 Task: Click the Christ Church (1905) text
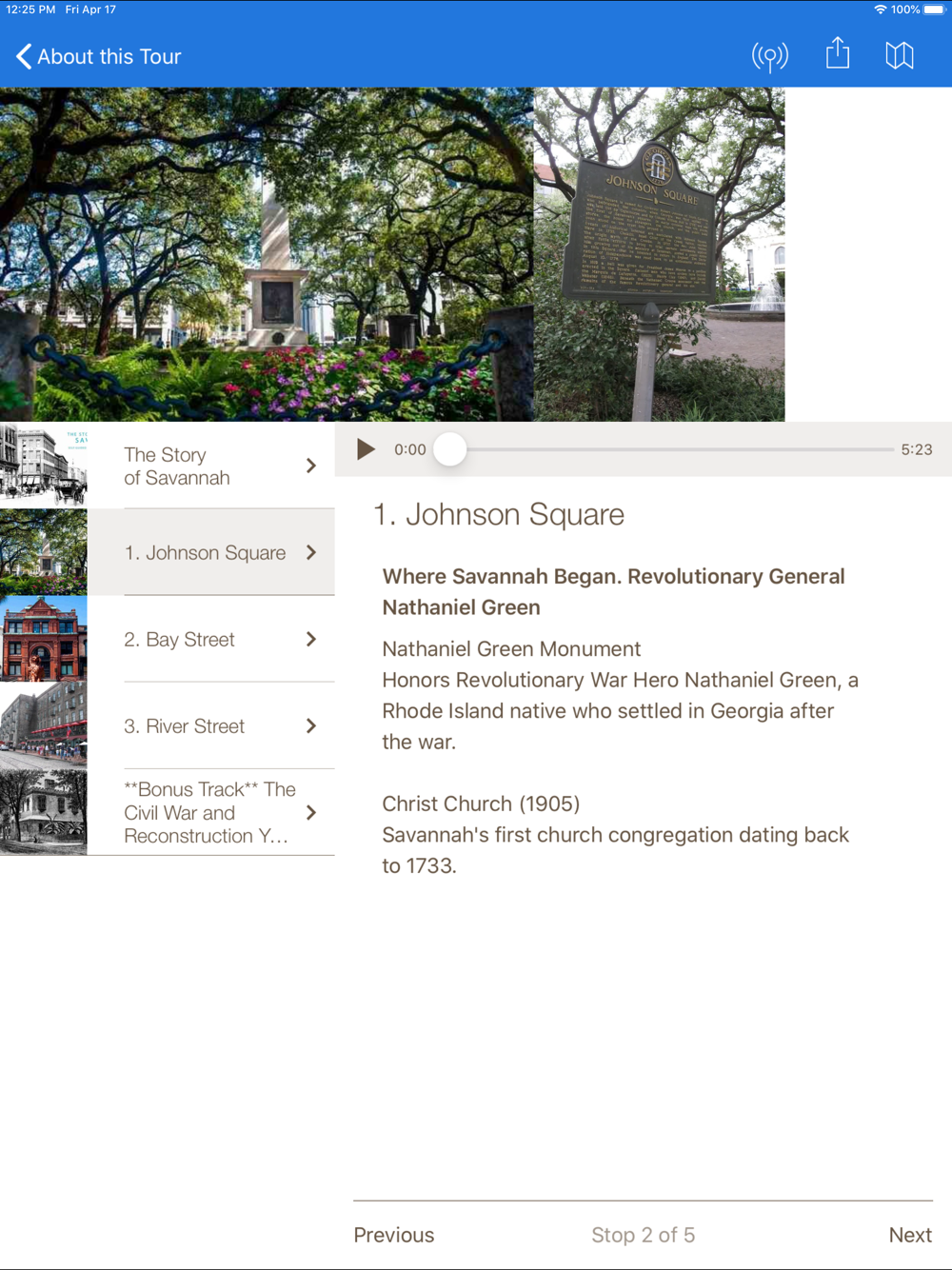click(481, 804)
